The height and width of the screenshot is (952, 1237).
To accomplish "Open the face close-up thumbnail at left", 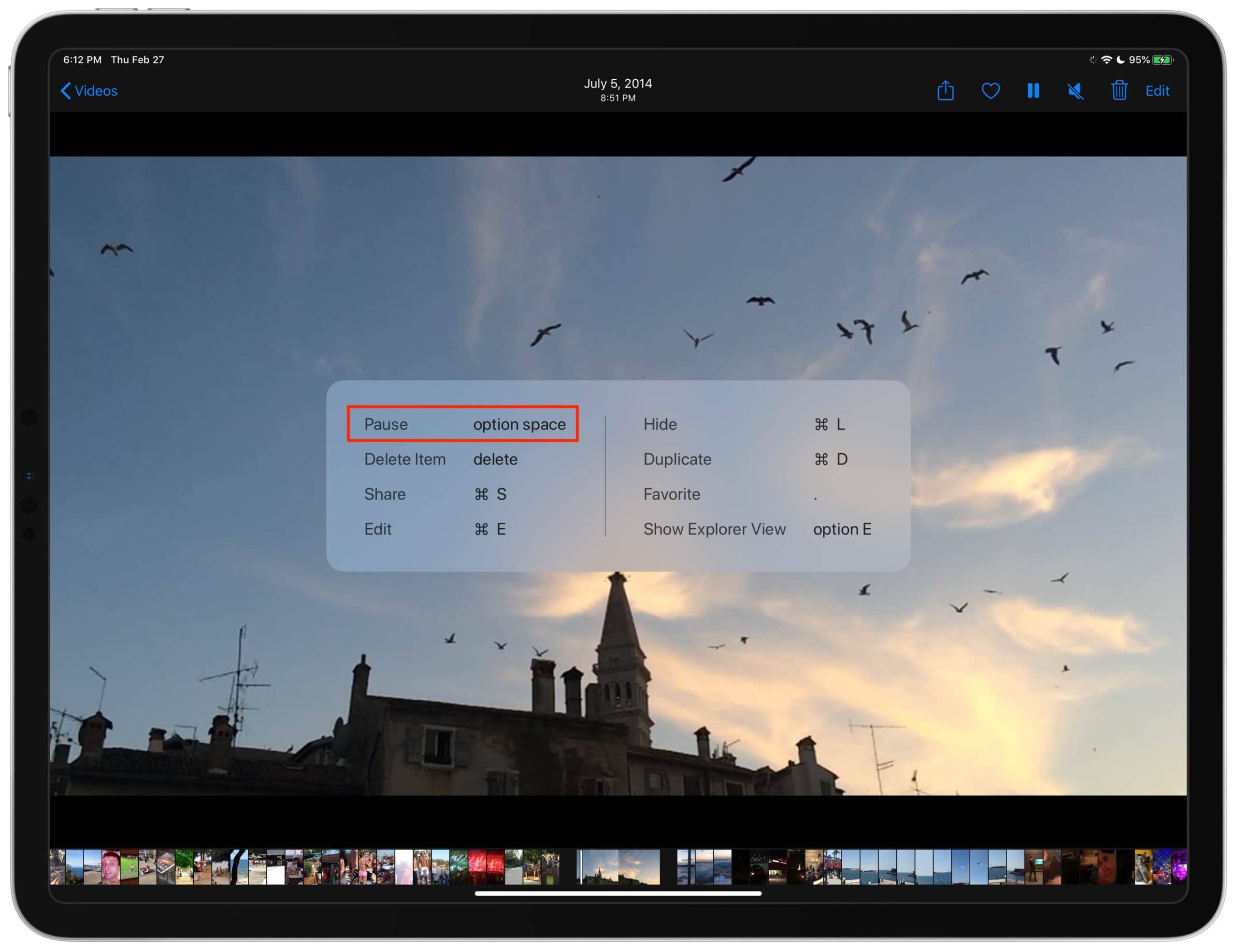I will tap(111, 866).
